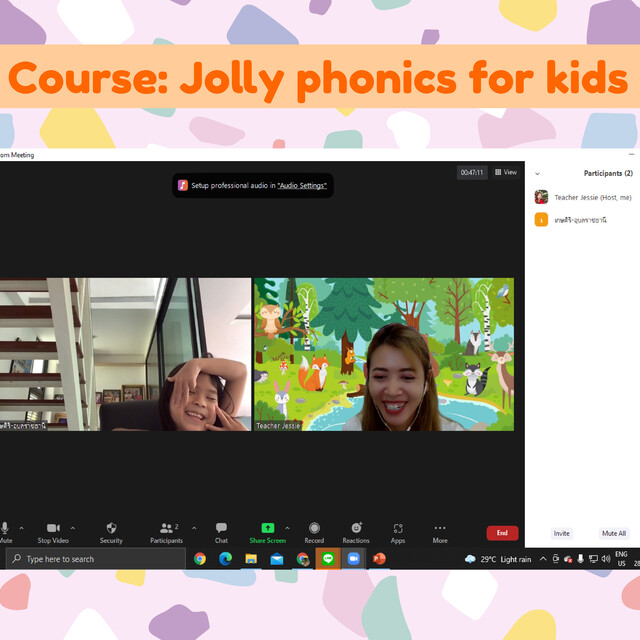
Task: Expand the arrow next to the Participants button
Action: (x=194, y=528)
